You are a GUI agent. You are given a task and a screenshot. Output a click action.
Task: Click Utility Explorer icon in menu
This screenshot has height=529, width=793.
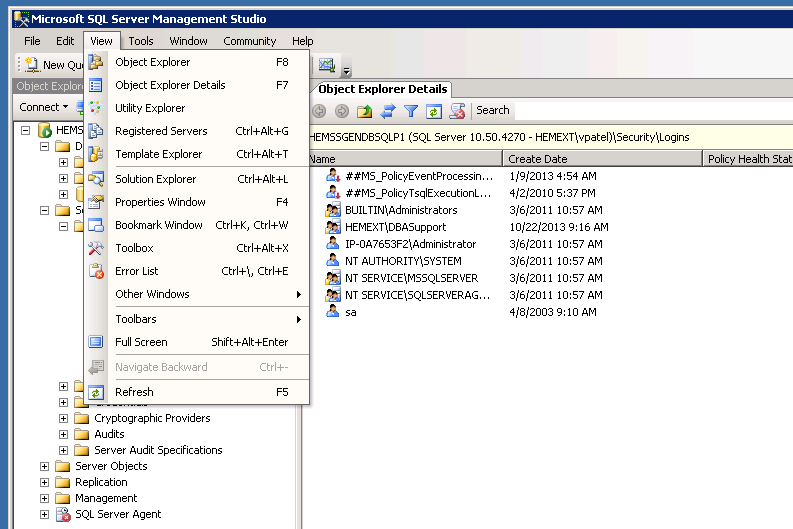point(96,108)
